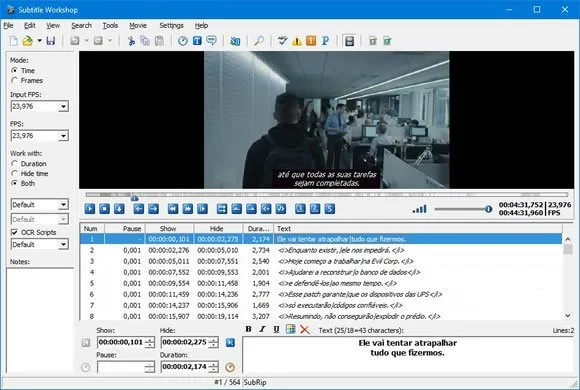Toggle the video preview display icon
Image resolution: width=580 pixels, height=390 pixels.
[349, 41]
